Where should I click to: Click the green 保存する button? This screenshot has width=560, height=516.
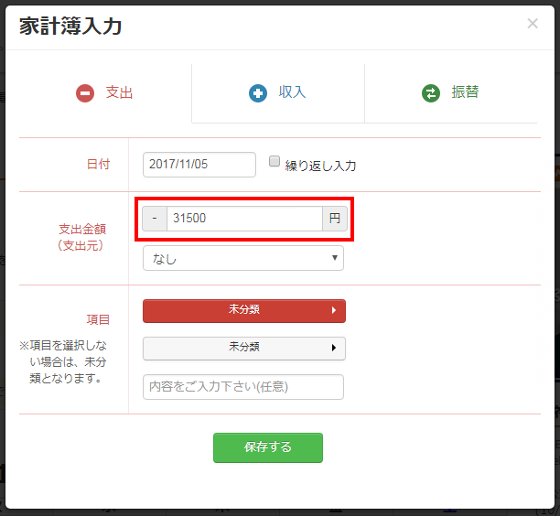[268, 448]
